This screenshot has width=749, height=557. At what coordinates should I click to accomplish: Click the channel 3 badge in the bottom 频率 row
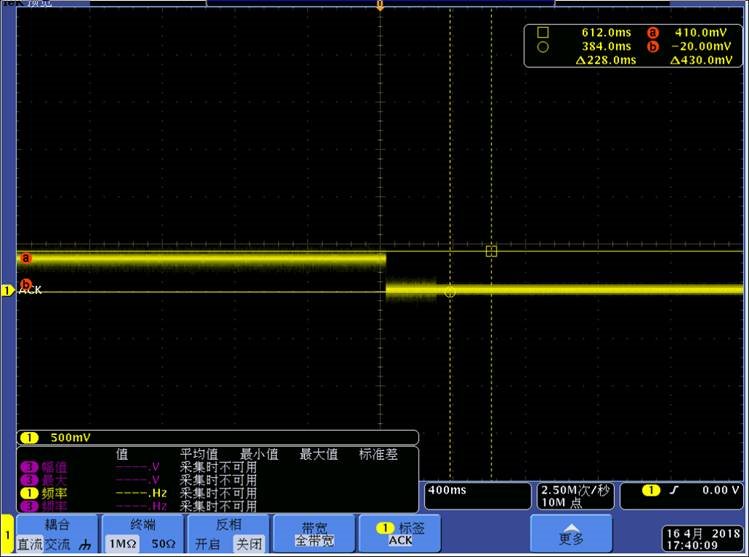tap(29, 506)
